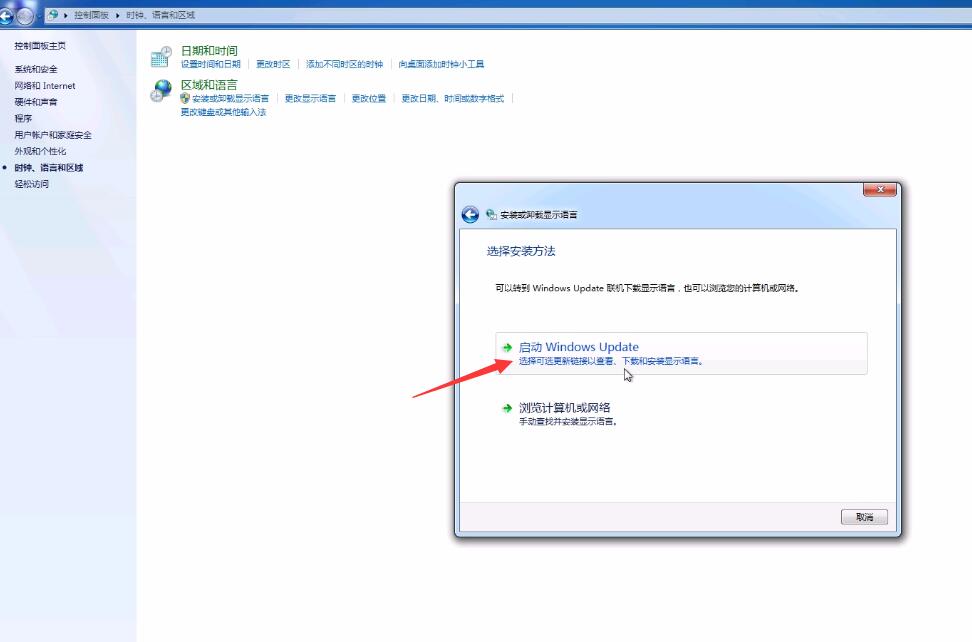Open 程序 in sidebar
The image size is (972, 642).
tap(23, 118)
